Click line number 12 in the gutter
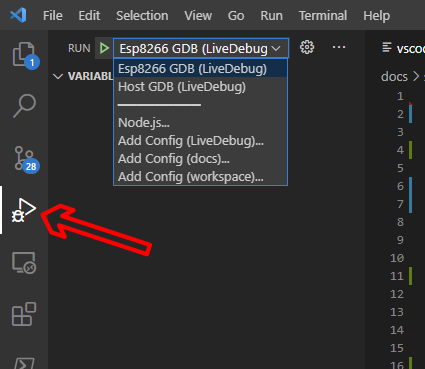Screen dimensions: 425x369 (x=397, y=294)
